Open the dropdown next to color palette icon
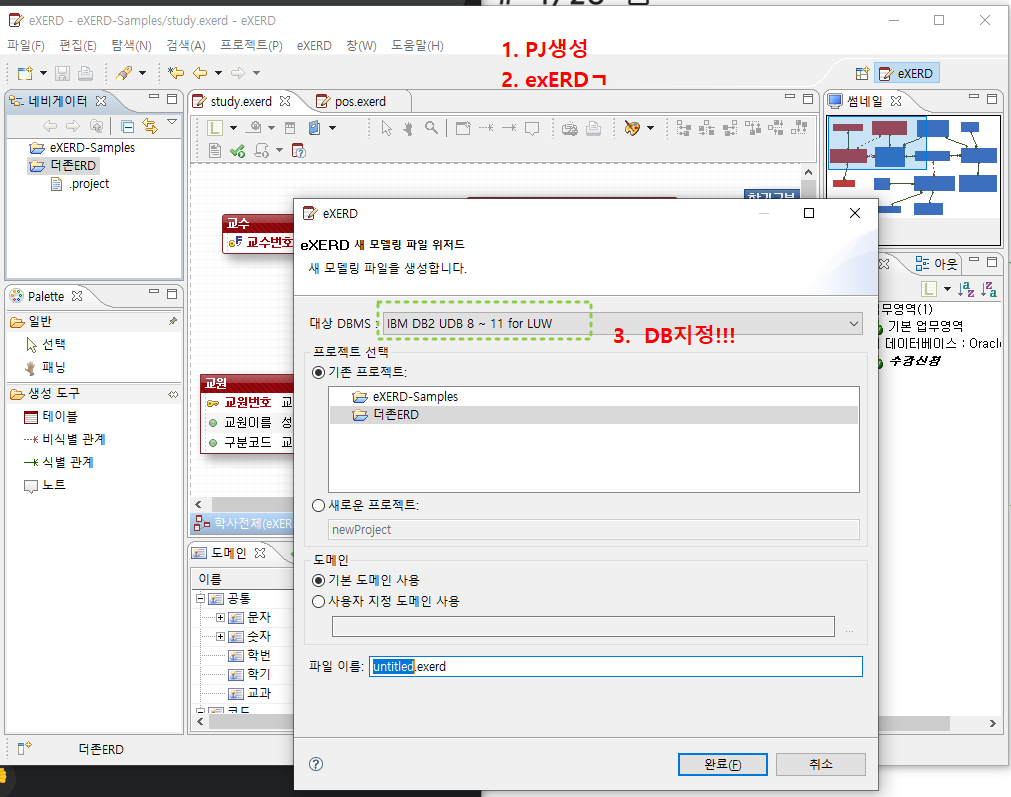Screen dimensions: 1011x797 pos(651,128)
